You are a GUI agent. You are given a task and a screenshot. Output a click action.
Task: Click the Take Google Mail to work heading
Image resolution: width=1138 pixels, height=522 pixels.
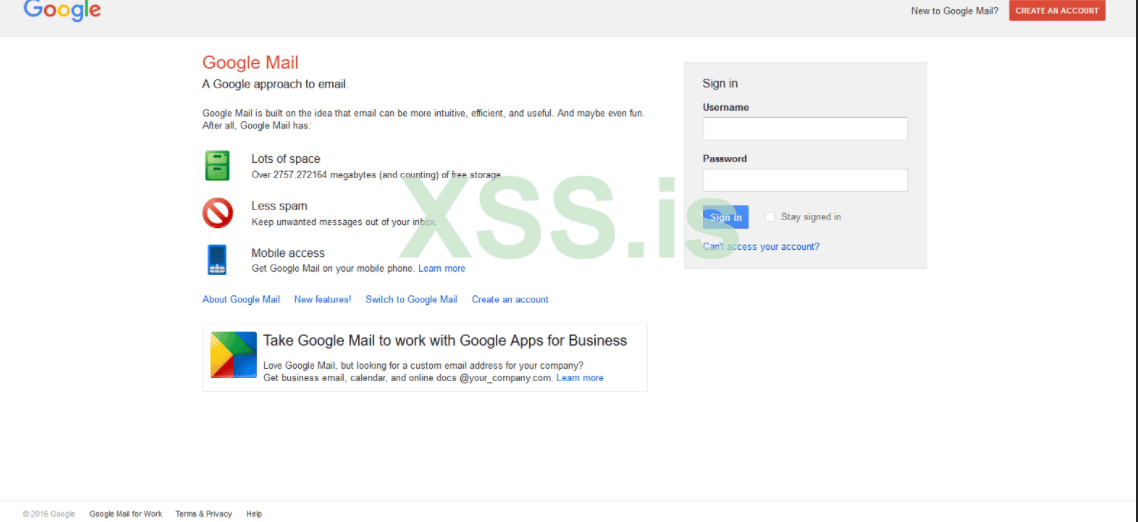(445, 340)
